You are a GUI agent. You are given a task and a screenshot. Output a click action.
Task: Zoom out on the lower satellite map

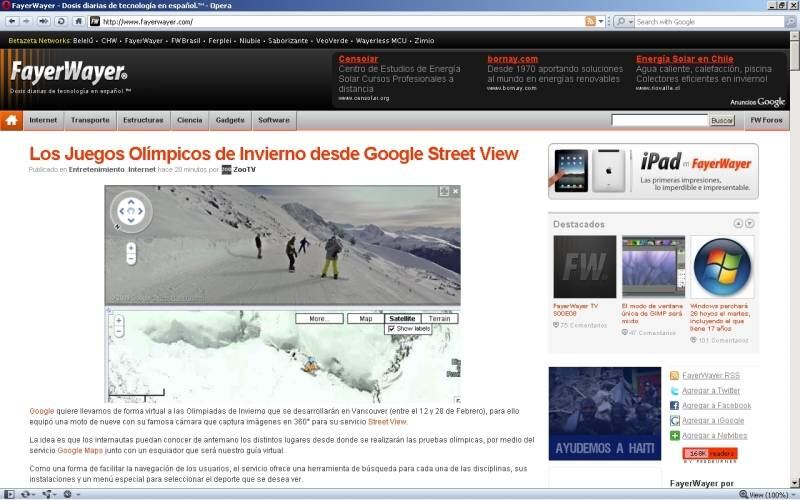(x=119, y=332)
